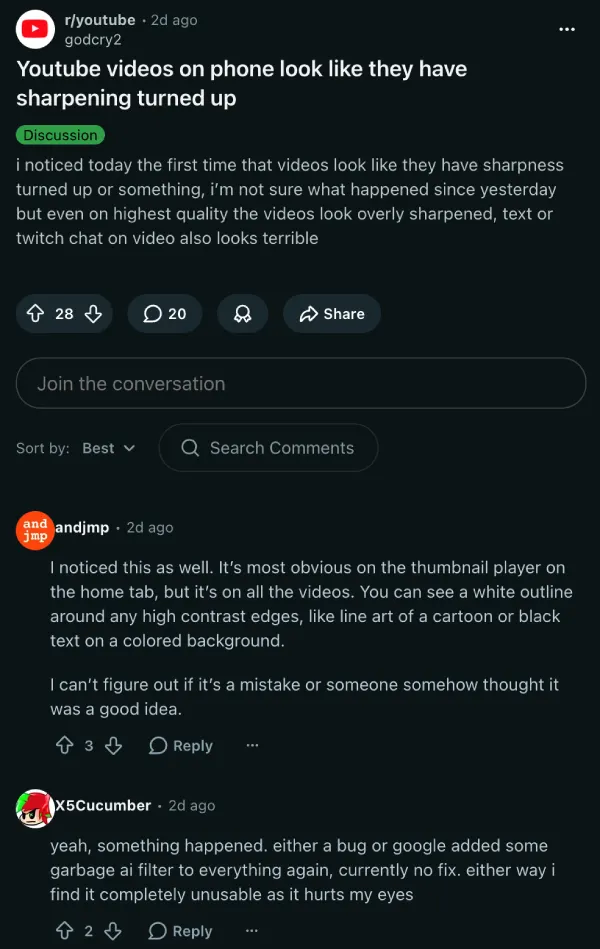Viewport: 600px width, 949px height.
Task: Open more options on X5Cucumber's comment
Action: pyautogui.click(x=252, y=931)
